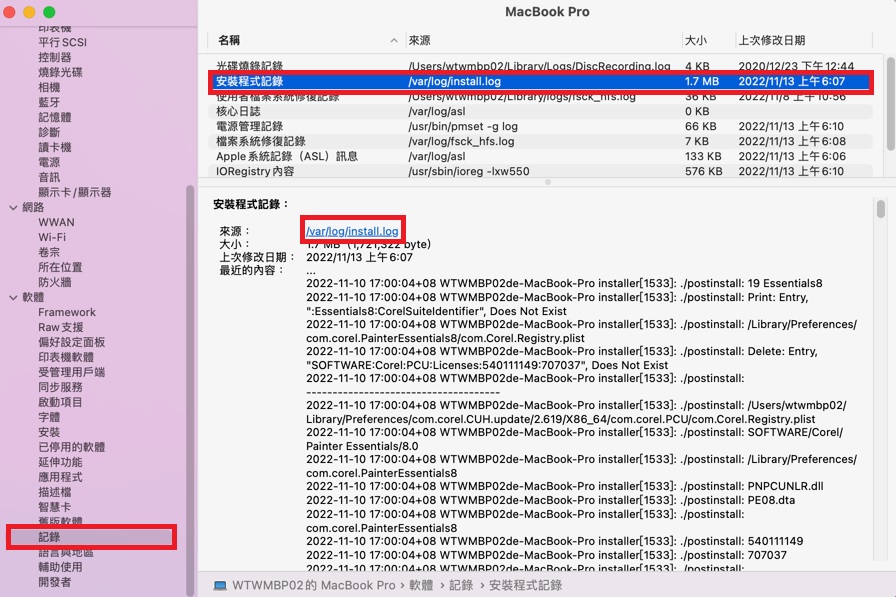This screenshot has width=896, height=597.
Task: Select 防火牆 in the sidebar
Action: pos(55,282)
